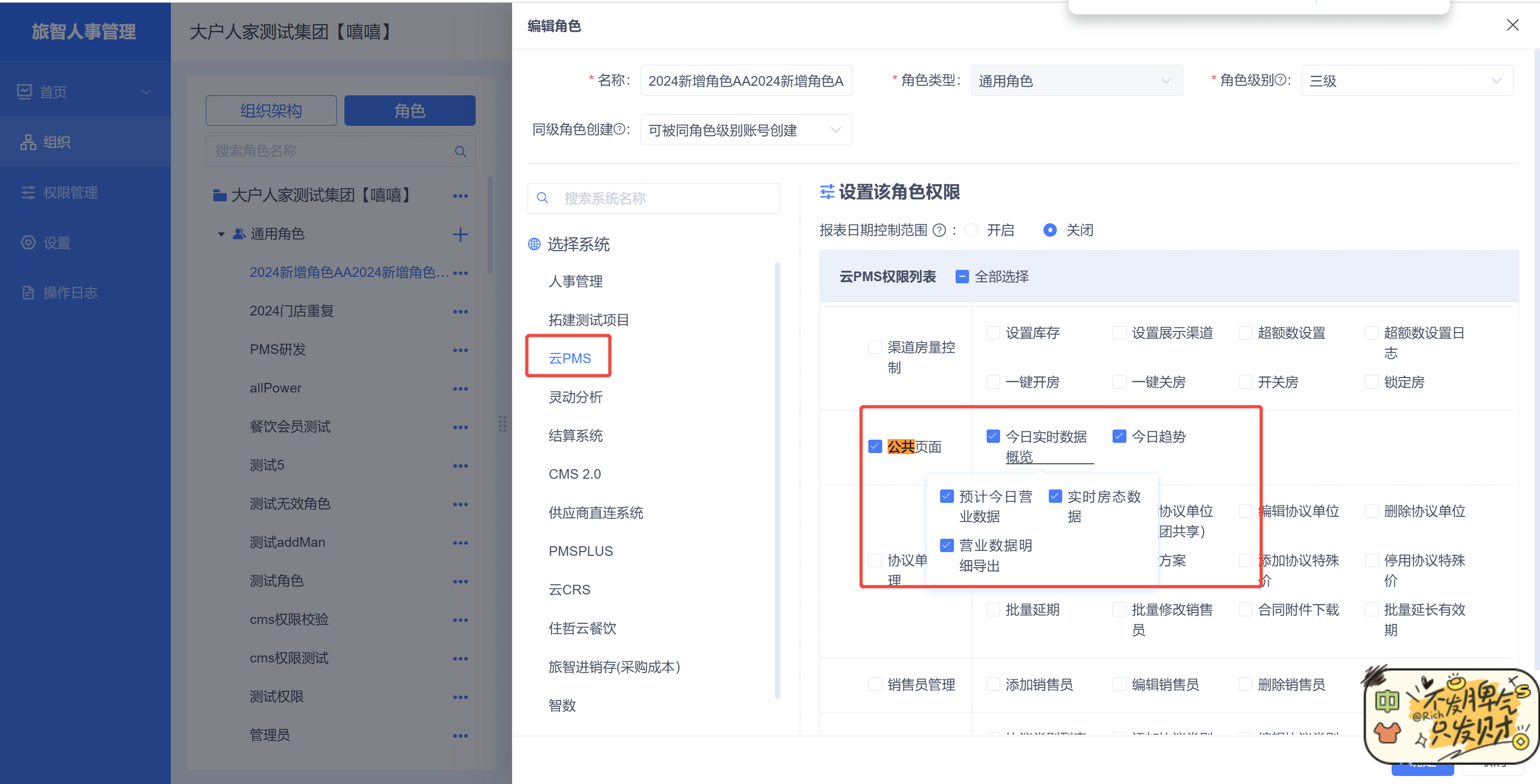Viewport: 1540px width, 784px height.
Task: Open the more menu for 大户人家测试集团【嘻嘻】 row
Action: coord(460,196)
